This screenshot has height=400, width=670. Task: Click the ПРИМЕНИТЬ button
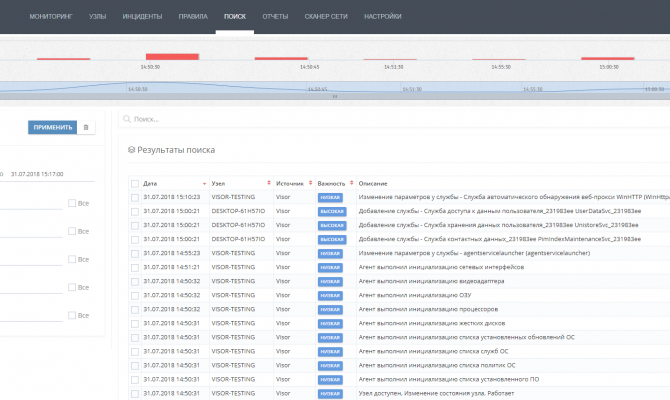[53, 127]
